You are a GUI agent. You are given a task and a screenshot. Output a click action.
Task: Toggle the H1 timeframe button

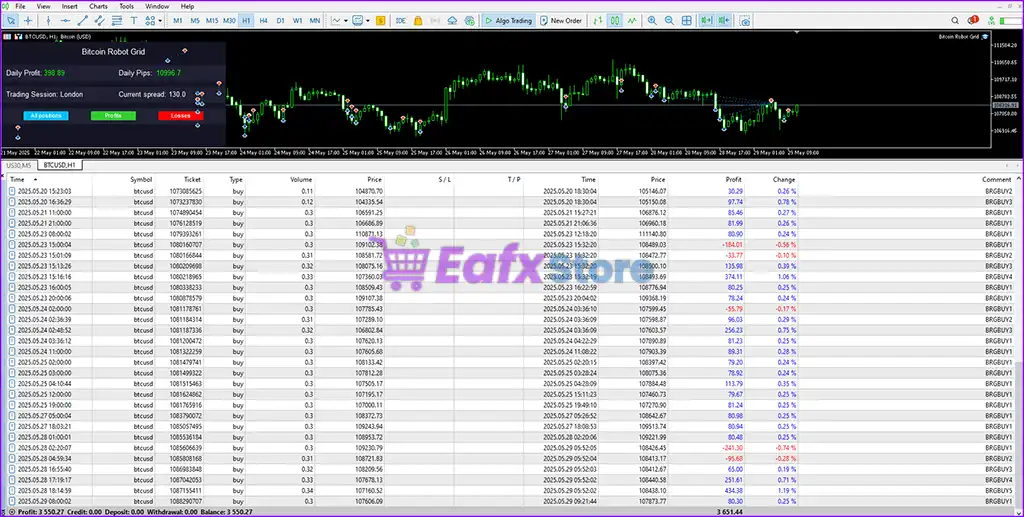click(x=246, y=21)
